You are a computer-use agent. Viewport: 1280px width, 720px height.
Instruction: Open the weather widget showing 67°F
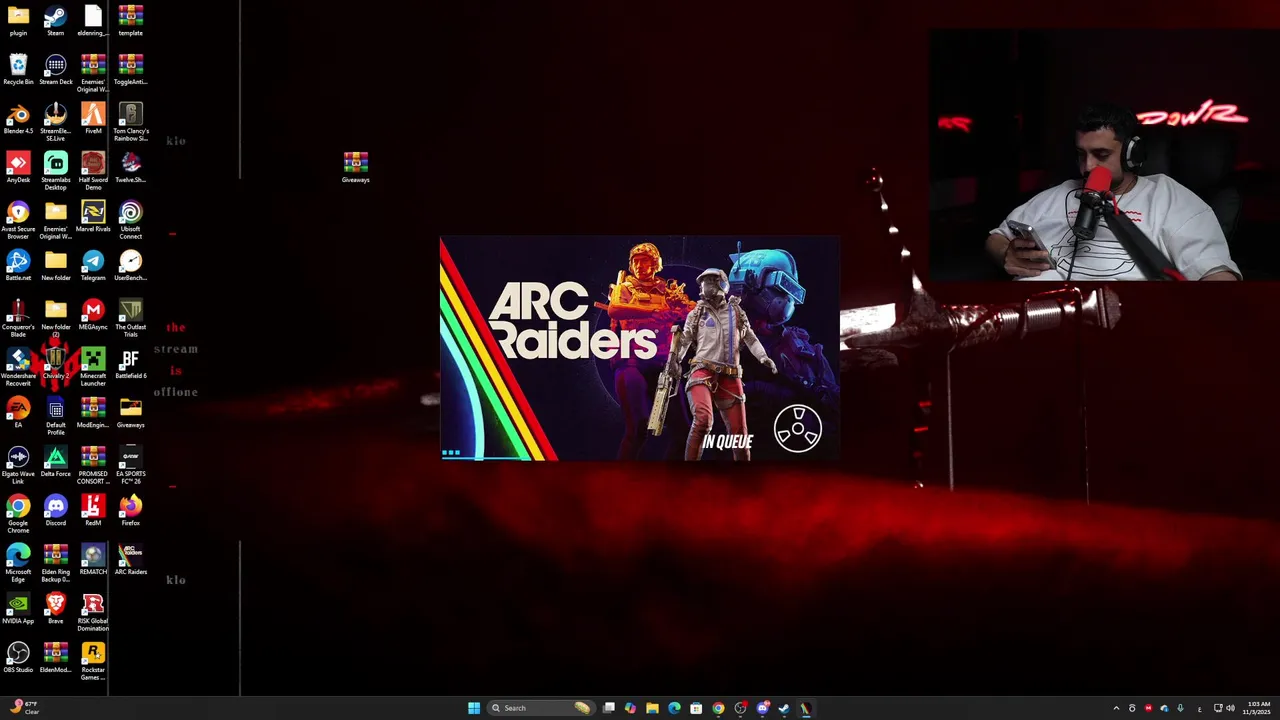point(24,707)
